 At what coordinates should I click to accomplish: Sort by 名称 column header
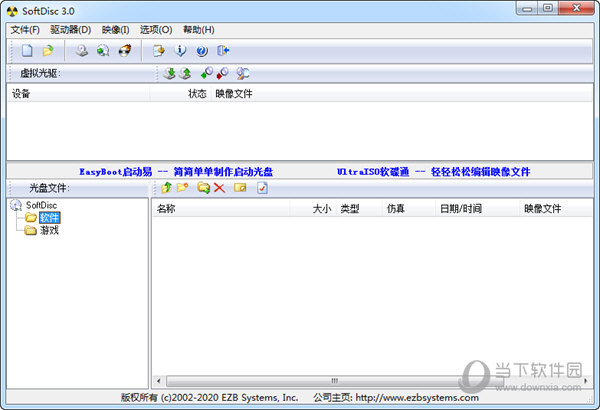pos(221,209)
